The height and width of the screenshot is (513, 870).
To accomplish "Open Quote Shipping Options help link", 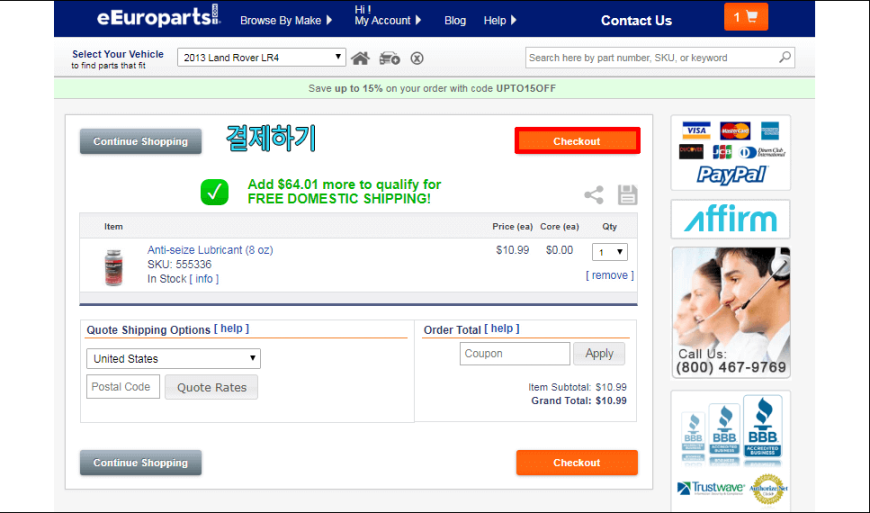I will point(231,328).
